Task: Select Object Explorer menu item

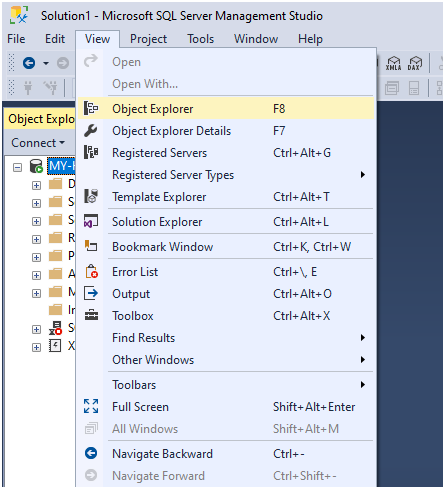Action: [226, 108]
